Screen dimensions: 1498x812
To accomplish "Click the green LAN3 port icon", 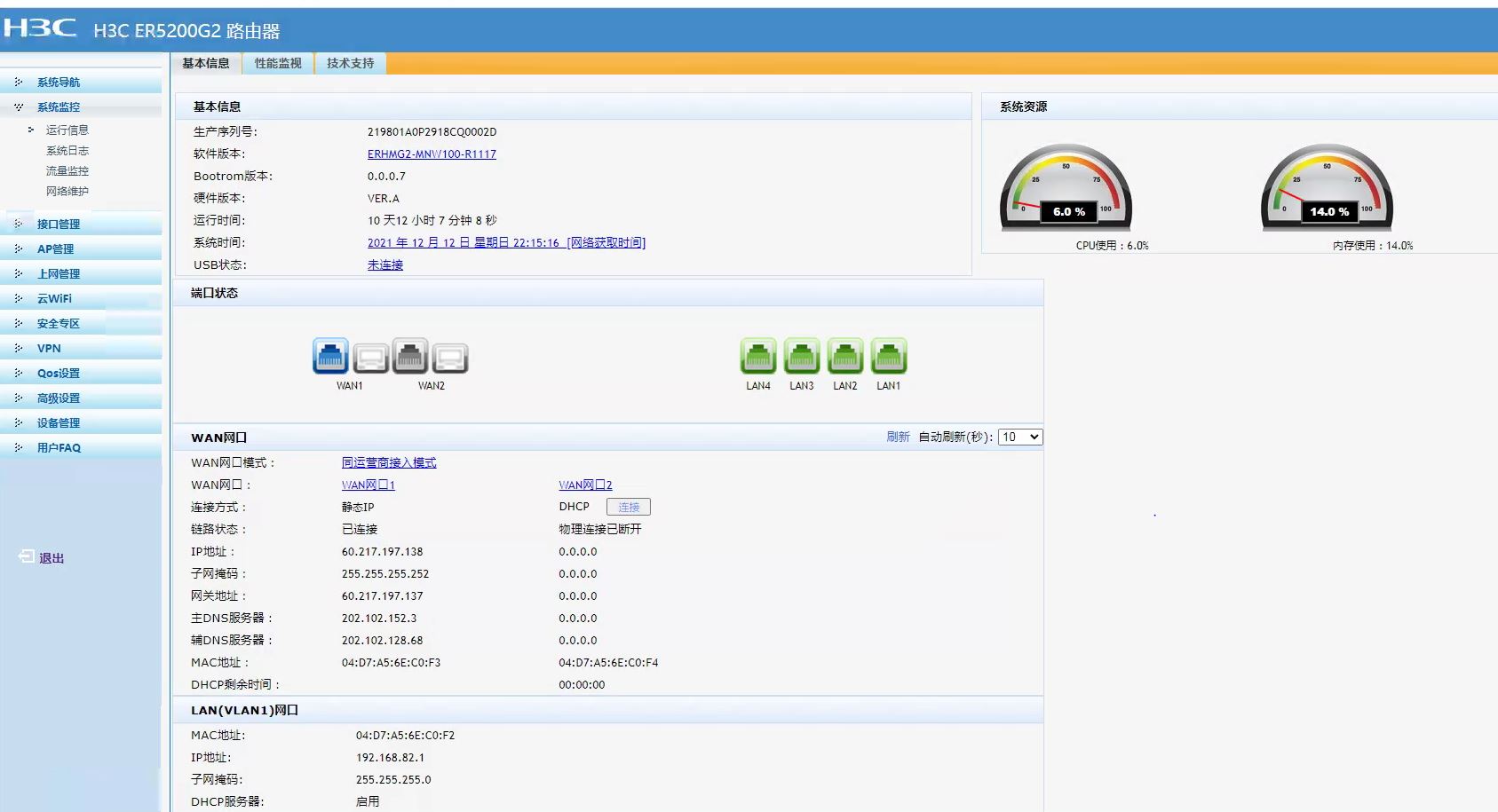I will (802, 357).
